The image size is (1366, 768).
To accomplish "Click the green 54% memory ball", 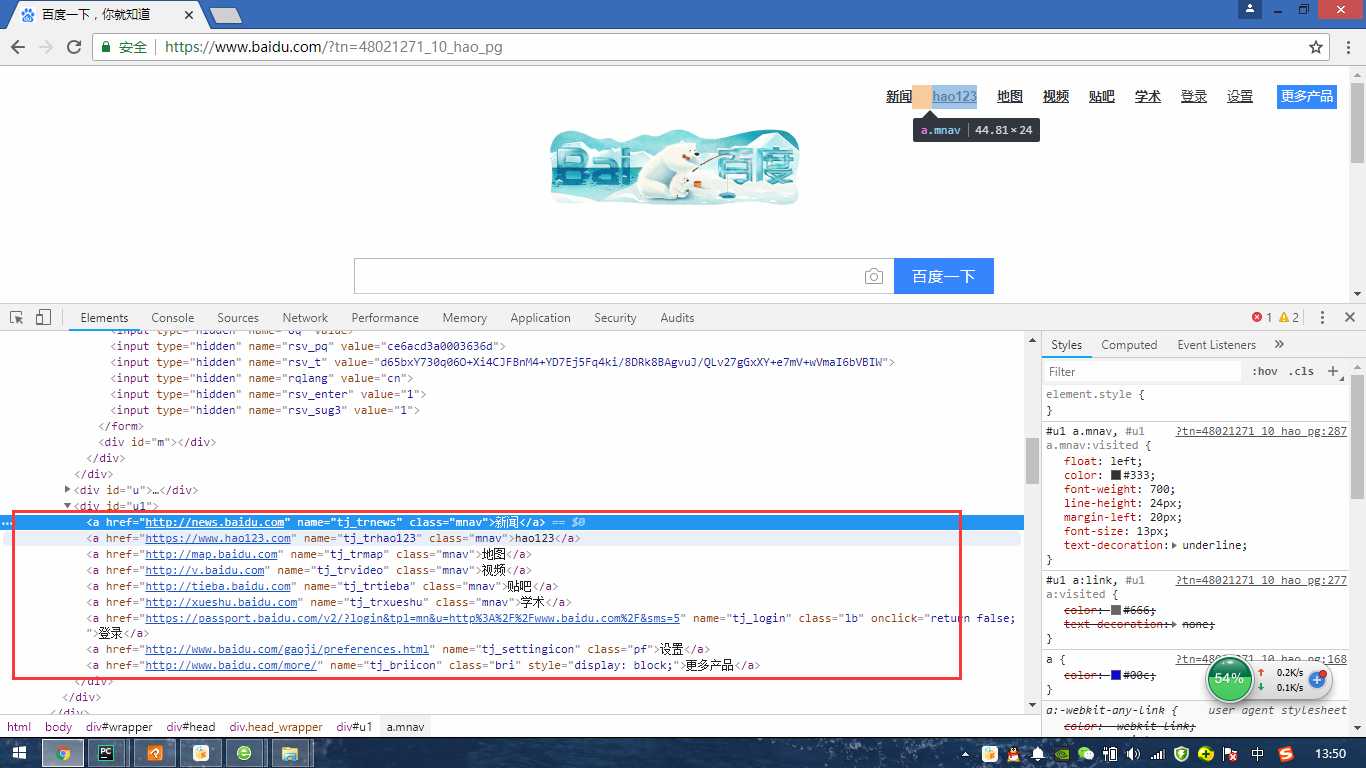I will tap(1229, 679).
